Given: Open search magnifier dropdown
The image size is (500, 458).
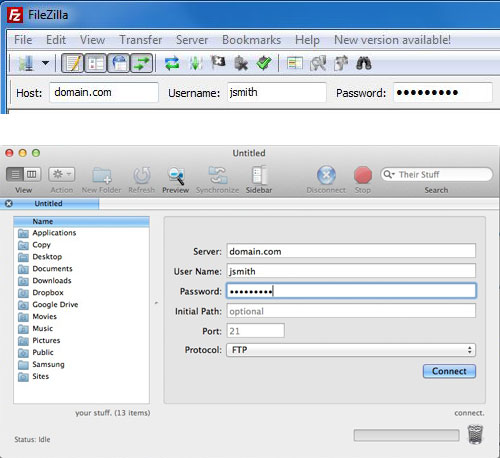Looking at the screenshot, I should click(389, 174).
